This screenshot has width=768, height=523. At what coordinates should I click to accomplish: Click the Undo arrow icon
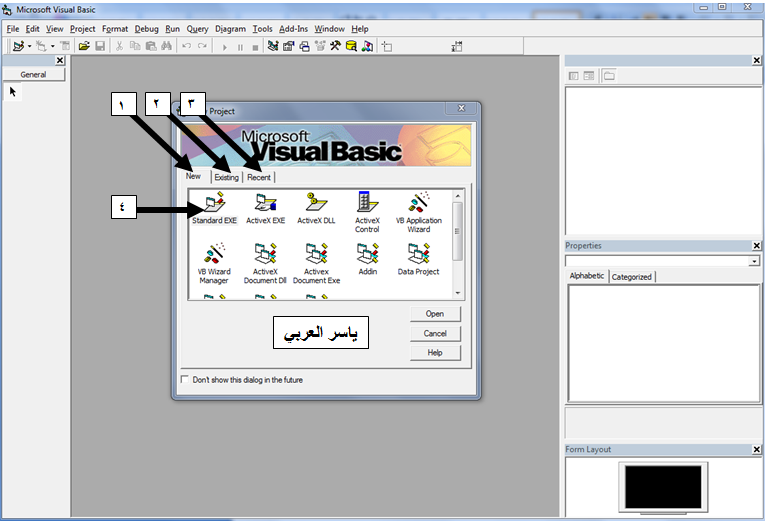pos(187,47)
